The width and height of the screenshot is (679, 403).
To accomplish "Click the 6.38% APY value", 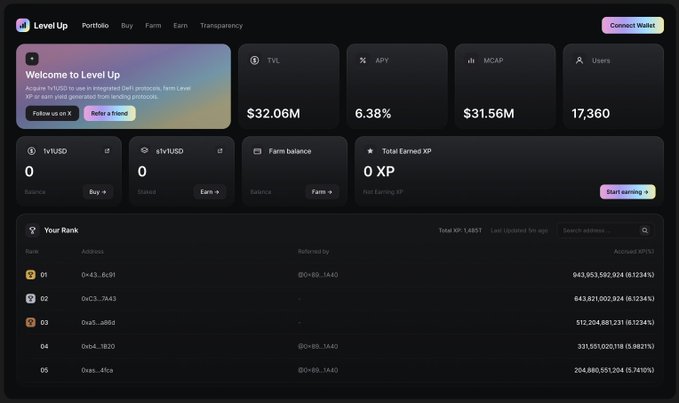I will (x=373, y=113).
